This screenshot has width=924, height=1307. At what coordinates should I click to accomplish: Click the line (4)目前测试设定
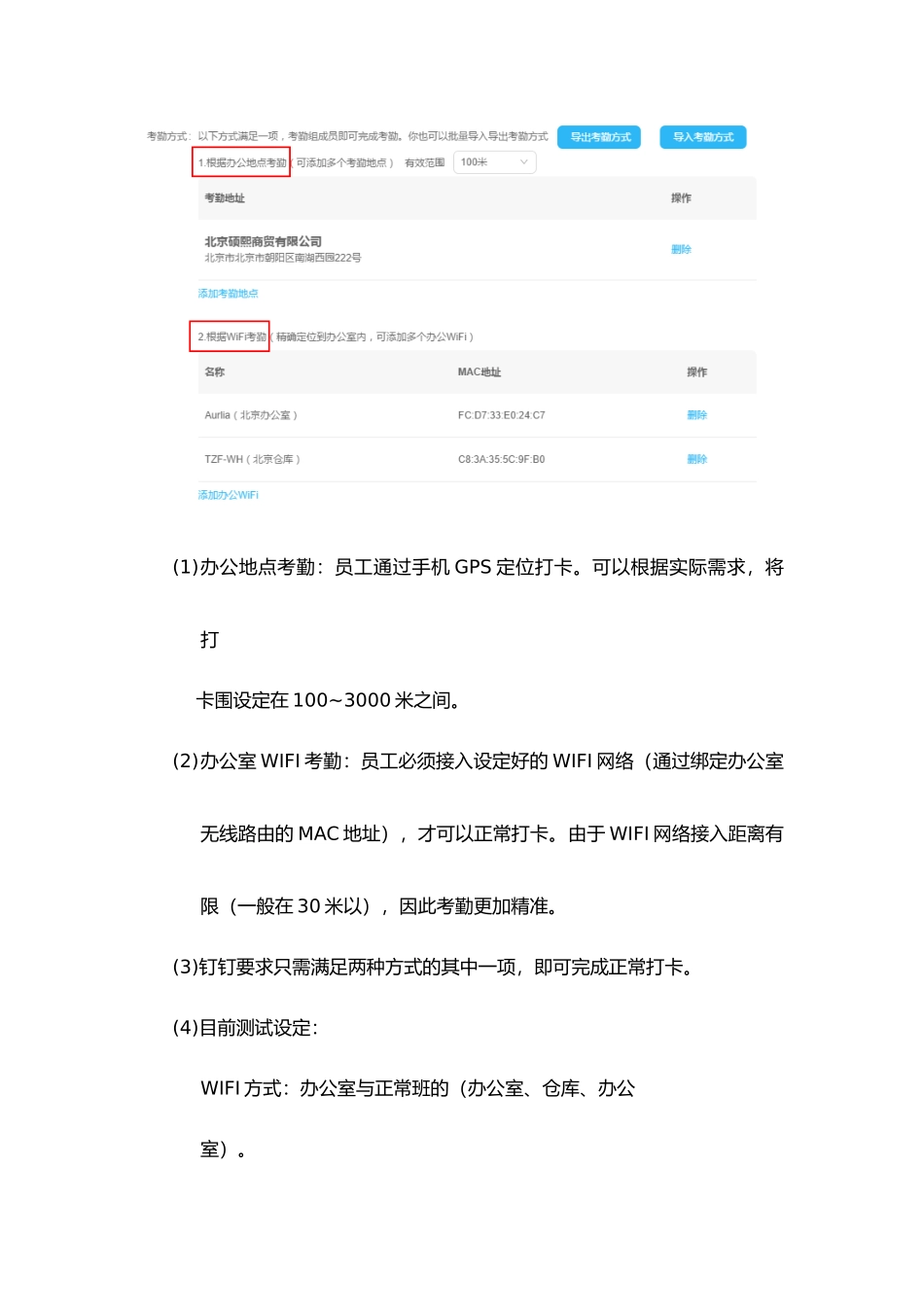coord(245,1028)
